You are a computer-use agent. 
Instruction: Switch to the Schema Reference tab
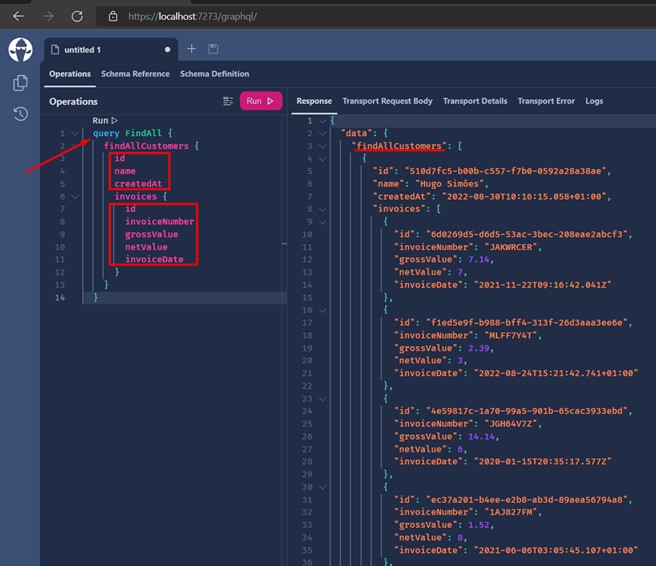point(135,74)
